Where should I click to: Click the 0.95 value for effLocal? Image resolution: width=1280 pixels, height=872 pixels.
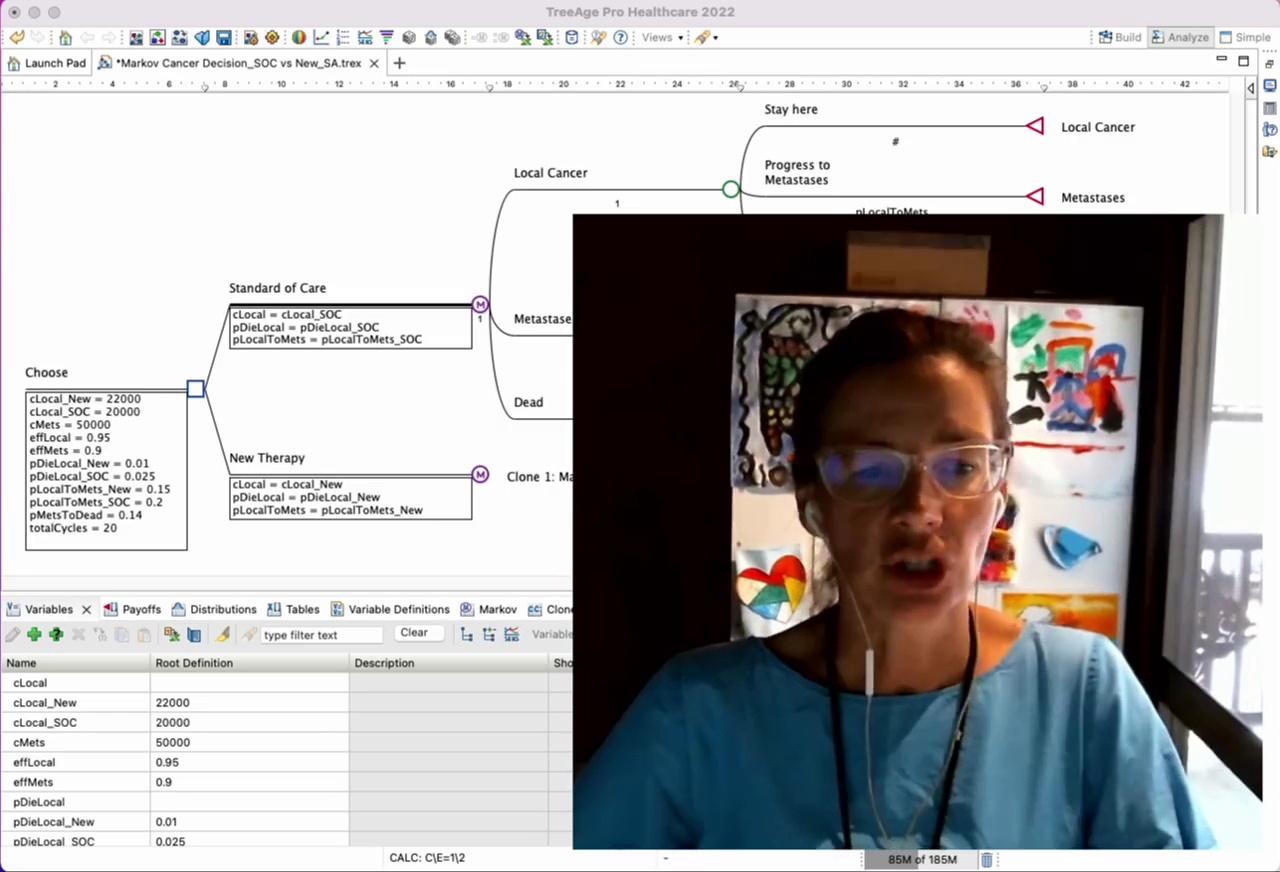(x=168, y=763)
